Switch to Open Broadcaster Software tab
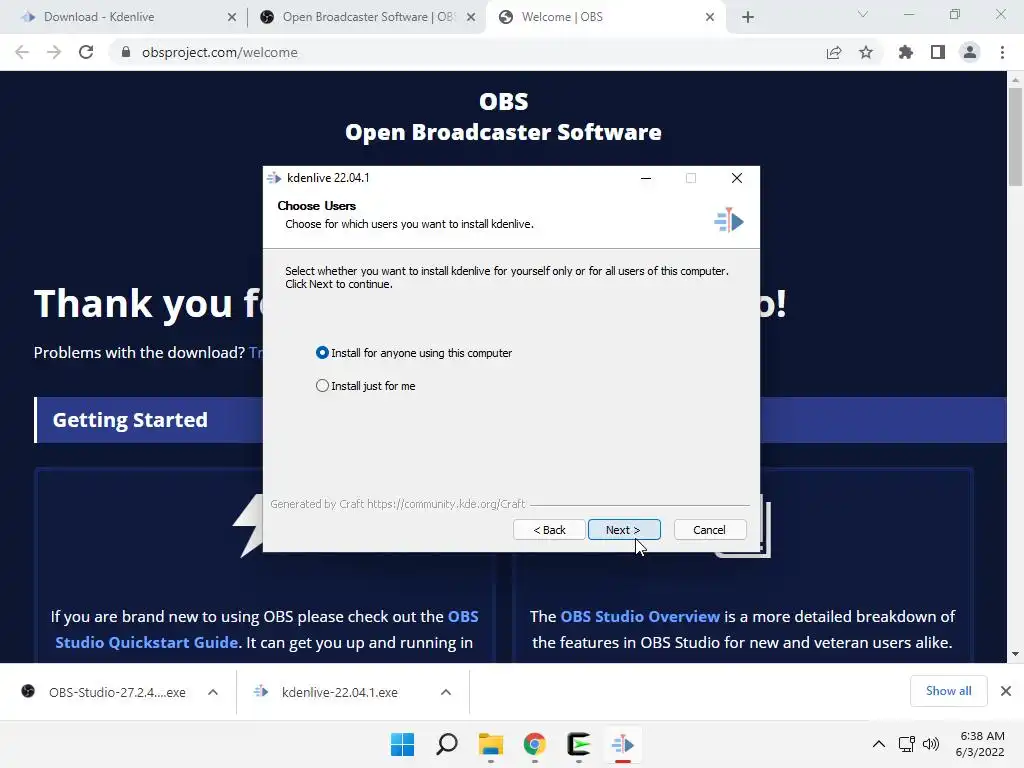This screenshot has width=1024, height=768. (368, 17)
